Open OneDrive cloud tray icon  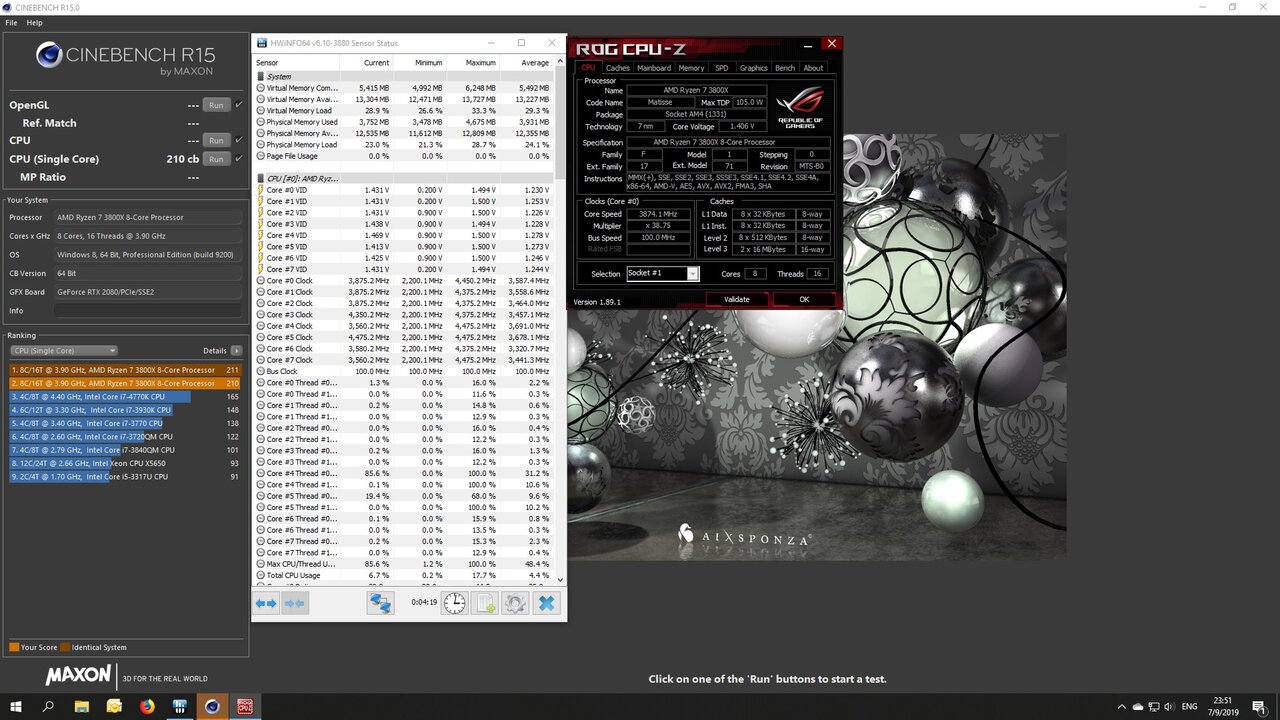(x=1139, y=706)
